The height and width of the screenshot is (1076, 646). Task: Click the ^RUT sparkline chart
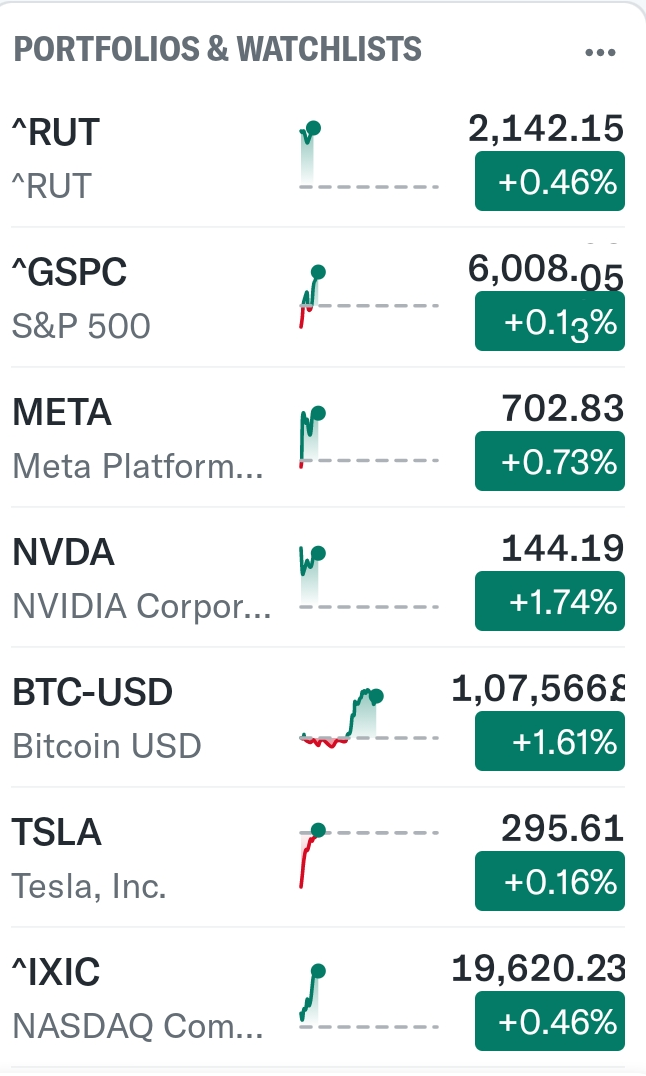368,157
